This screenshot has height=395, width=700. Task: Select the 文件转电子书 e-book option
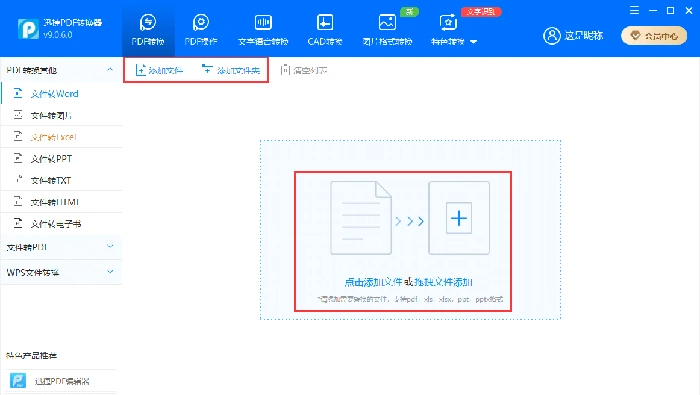click(62, 224)
